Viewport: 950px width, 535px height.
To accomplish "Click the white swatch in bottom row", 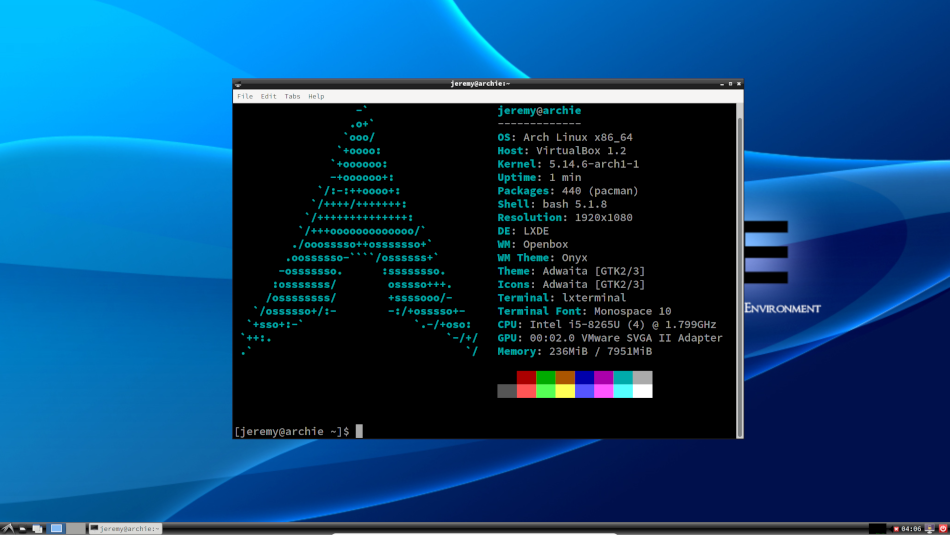I will [x=643, y=391].
